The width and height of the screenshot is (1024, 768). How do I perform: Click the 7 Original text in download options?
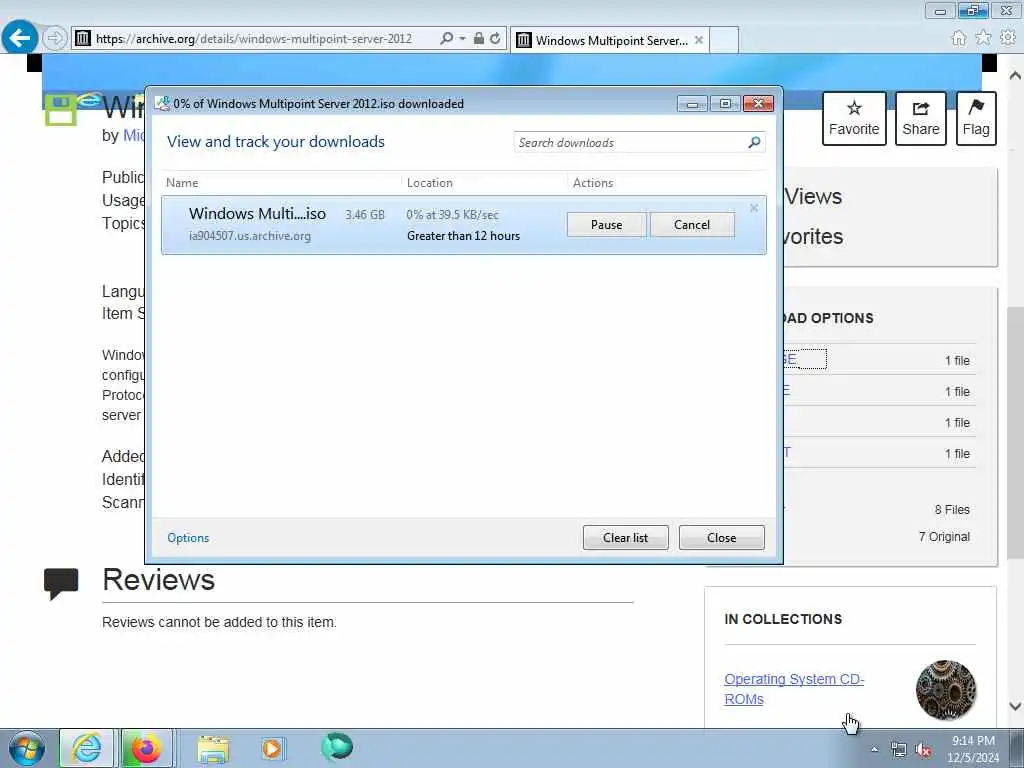944,537
